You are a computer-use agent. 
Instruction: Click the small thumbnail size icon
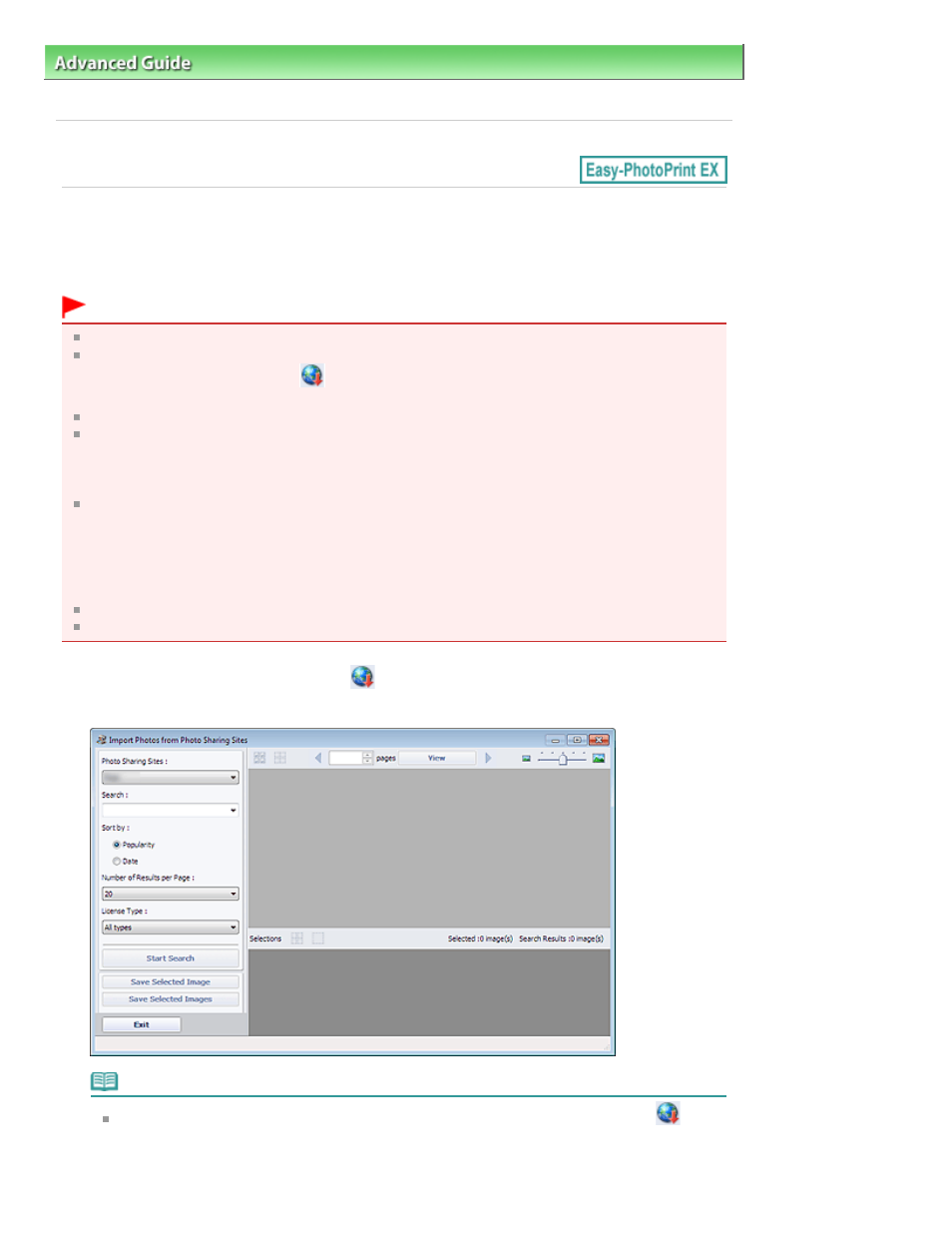(526, 759)
